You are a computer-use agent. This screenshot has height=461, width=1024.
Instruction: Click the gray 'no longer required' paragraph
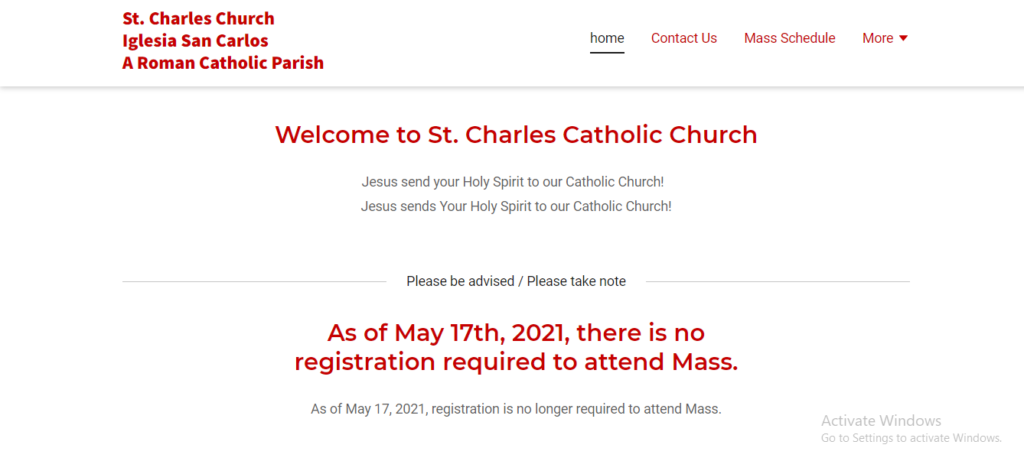pyautogui.click(x=516, y=408)
